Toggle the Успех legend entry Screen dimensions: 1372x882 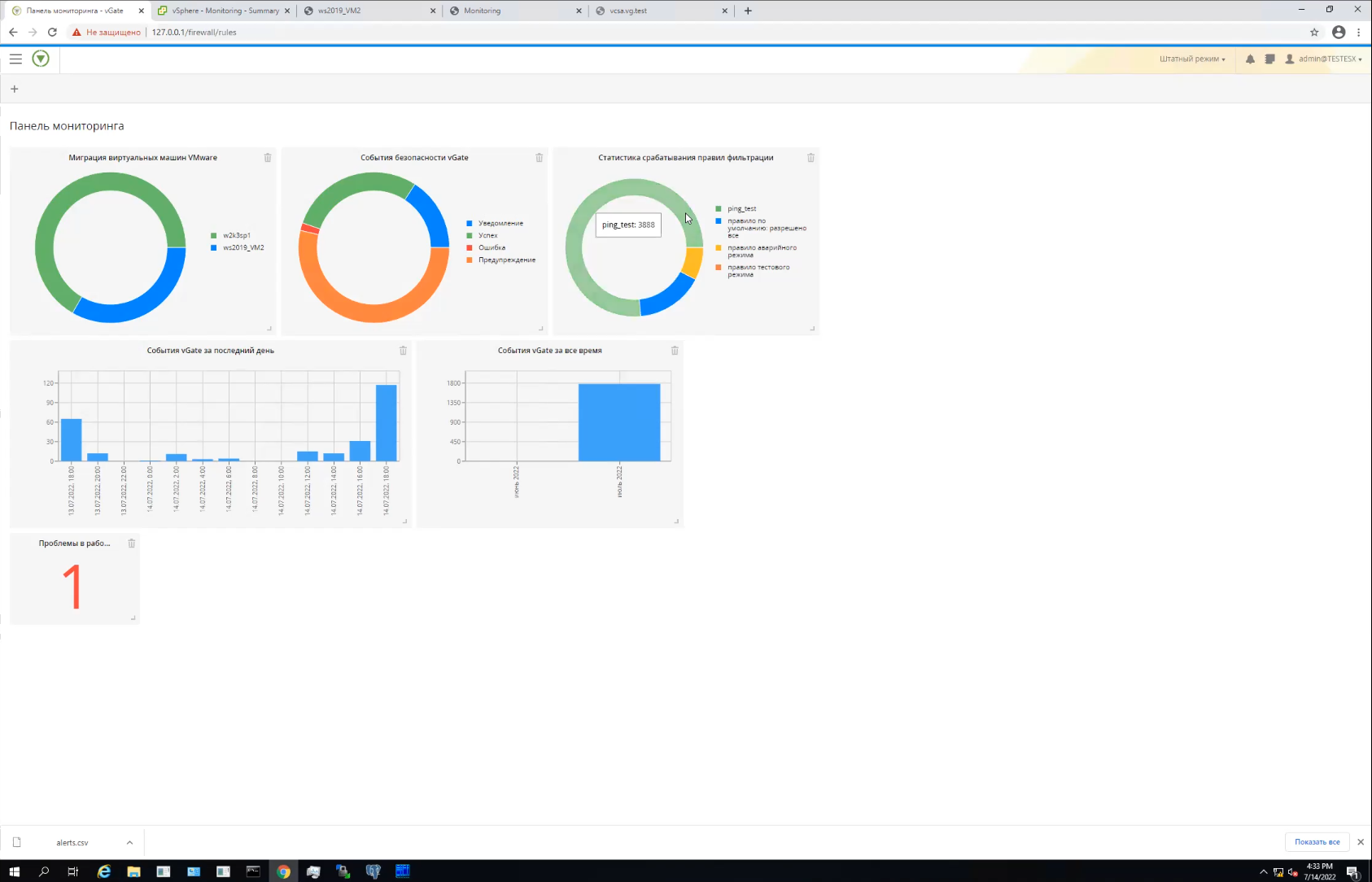click(x=482, y=235)
